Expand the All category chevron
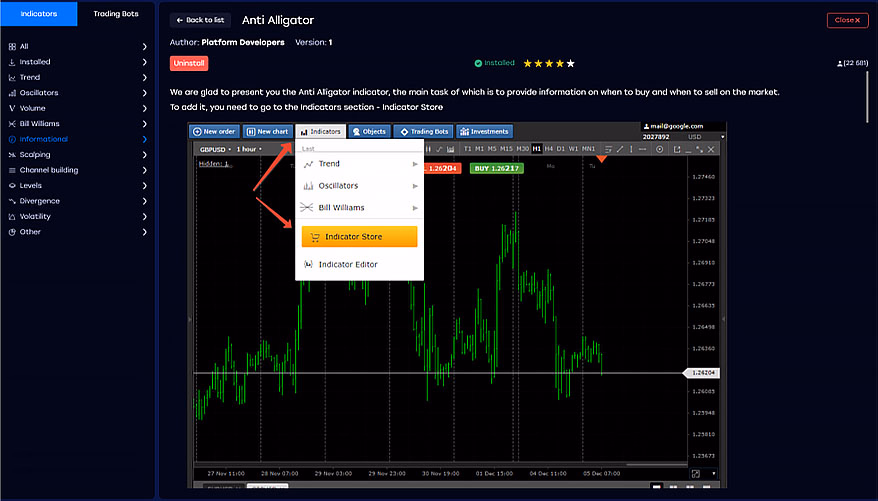The width and height of the screenshot is (878, 501). [x=144, y=47]
